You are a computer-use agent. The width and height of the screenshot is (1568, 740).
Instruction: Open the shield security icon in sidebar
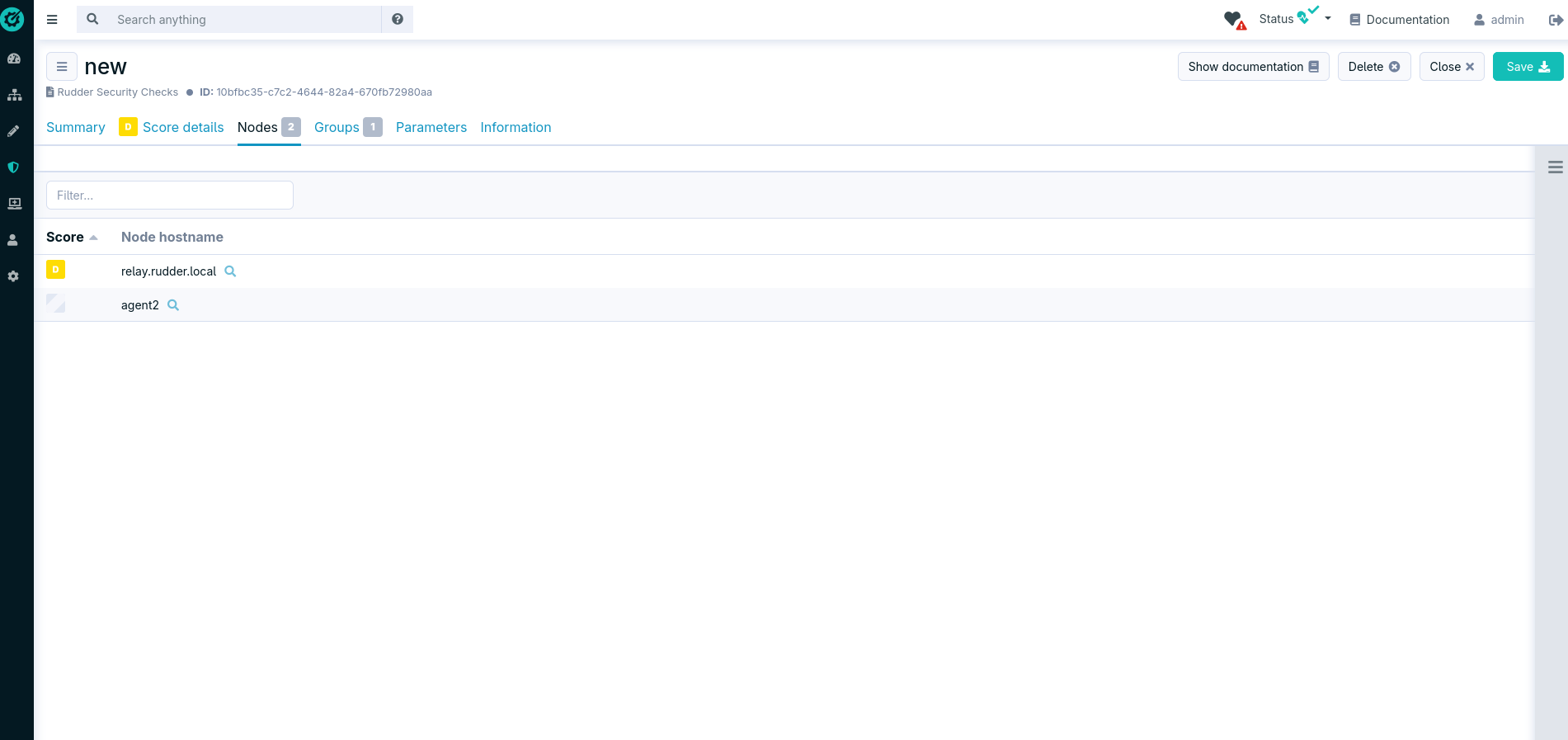click(x=14, y=167)
